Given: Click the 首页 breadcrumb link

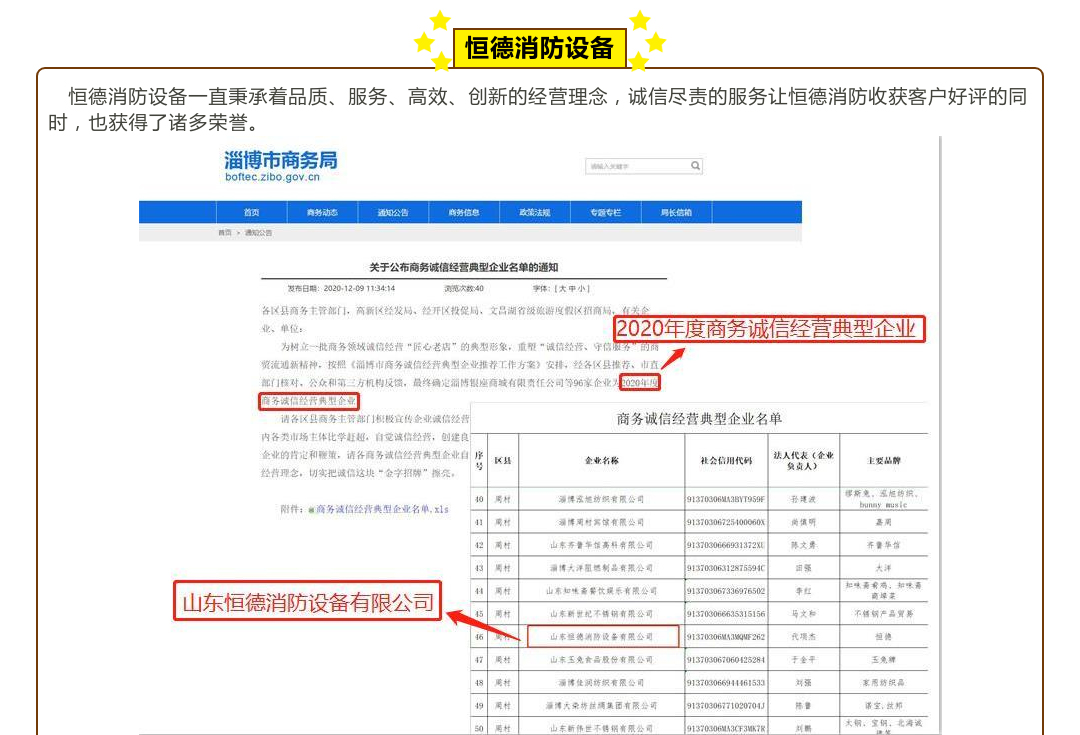Looking at the screenshot, I should pyautogui.click(x=225, y=233).
